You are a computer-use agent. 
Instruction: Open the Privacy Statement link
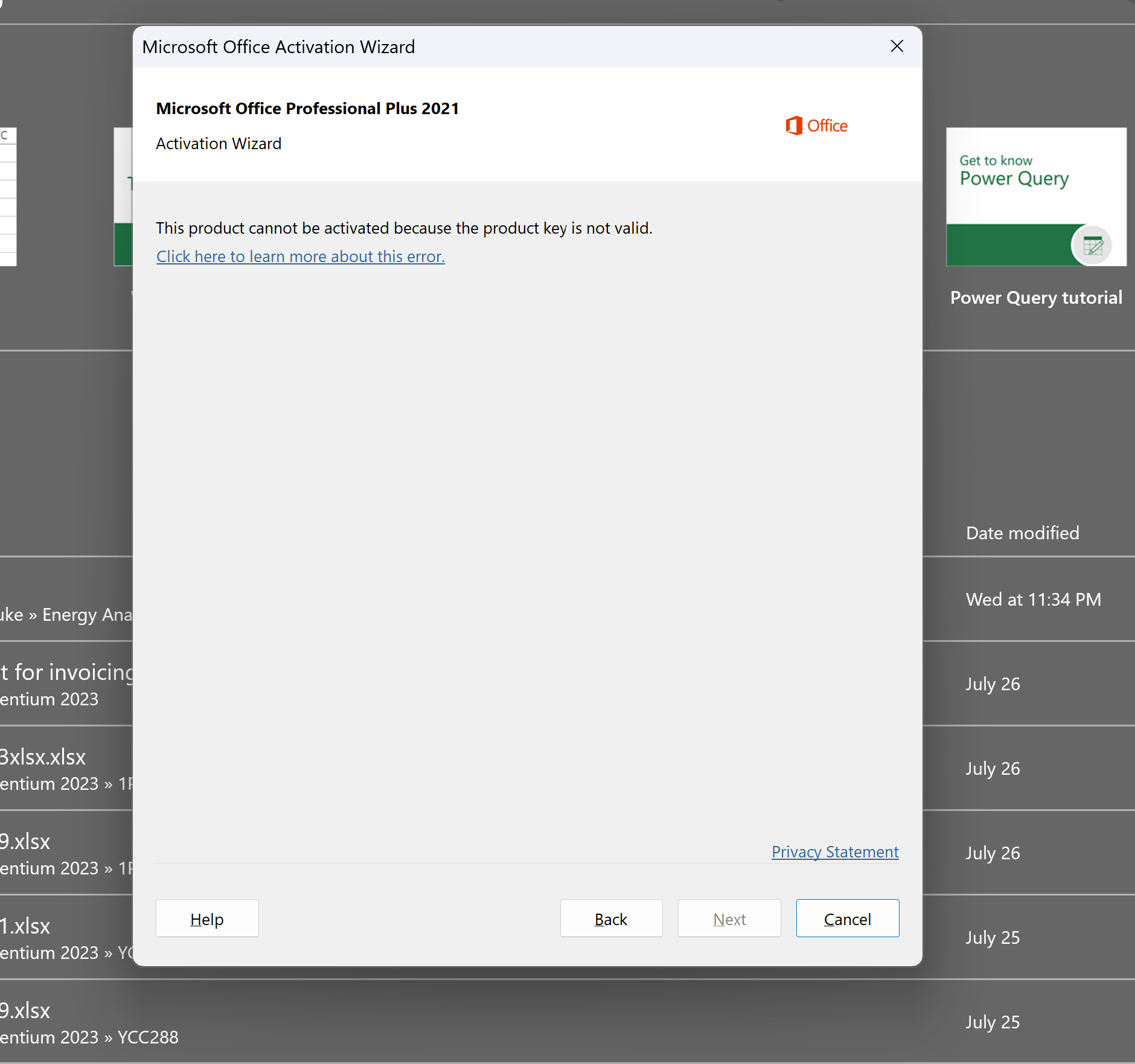[834, 852]
